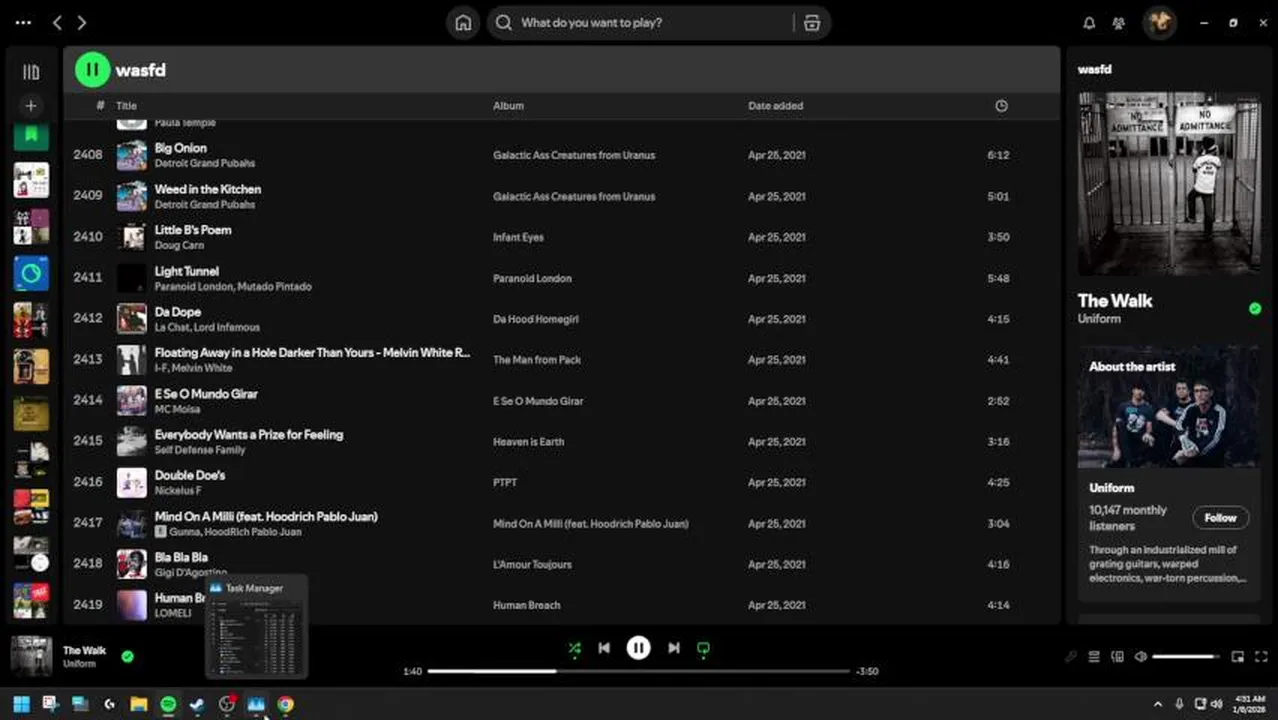
Task: Sort the list by Title column header
Action: click(126, 106)
